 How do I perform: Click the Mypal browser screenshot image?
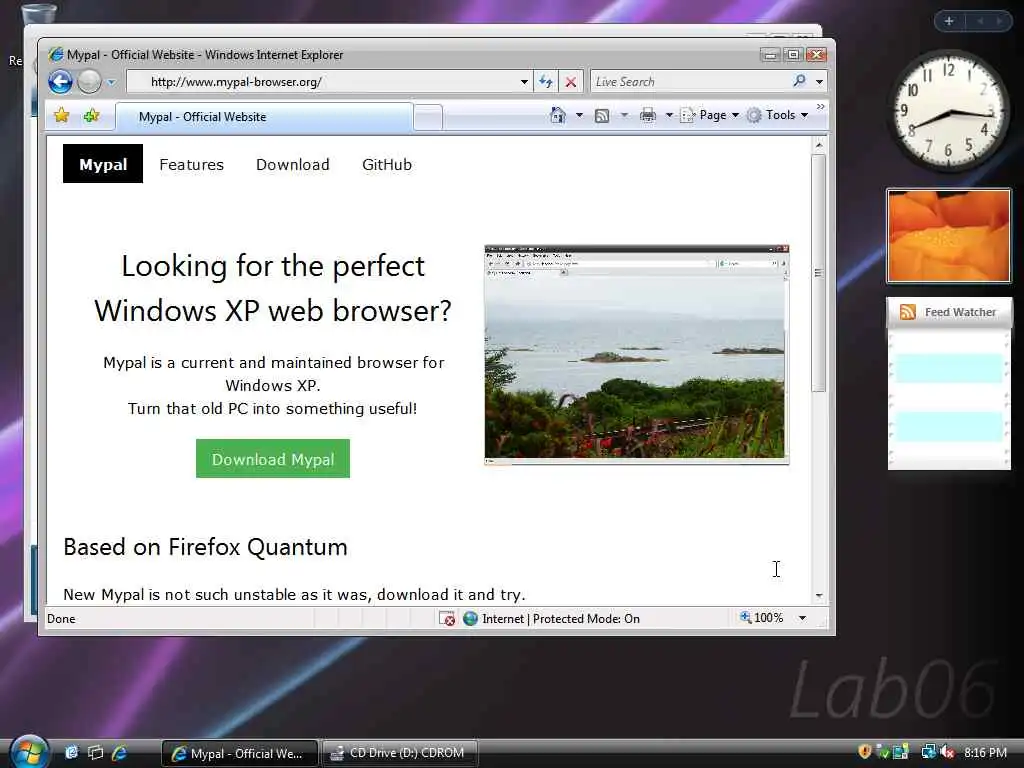tap(637, 355)
